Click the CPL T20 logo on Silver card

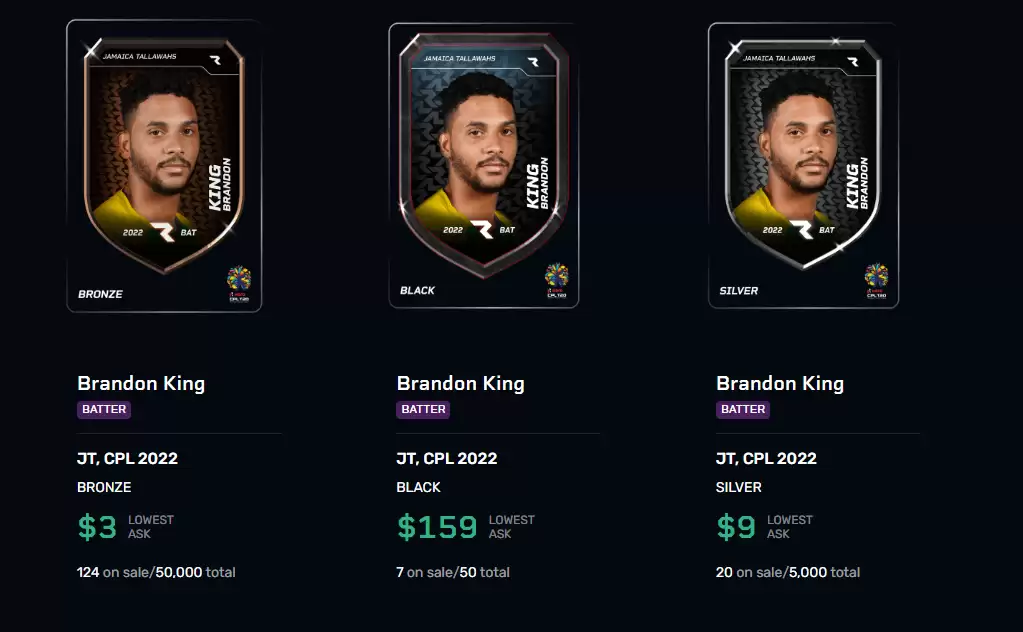[876, 280]
